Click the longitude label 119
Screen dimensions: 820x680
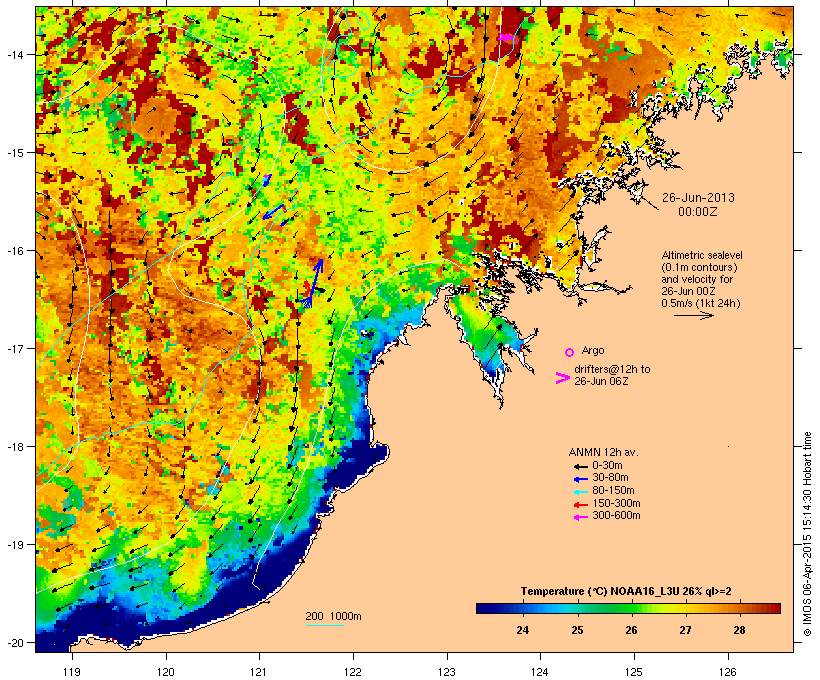72,672
